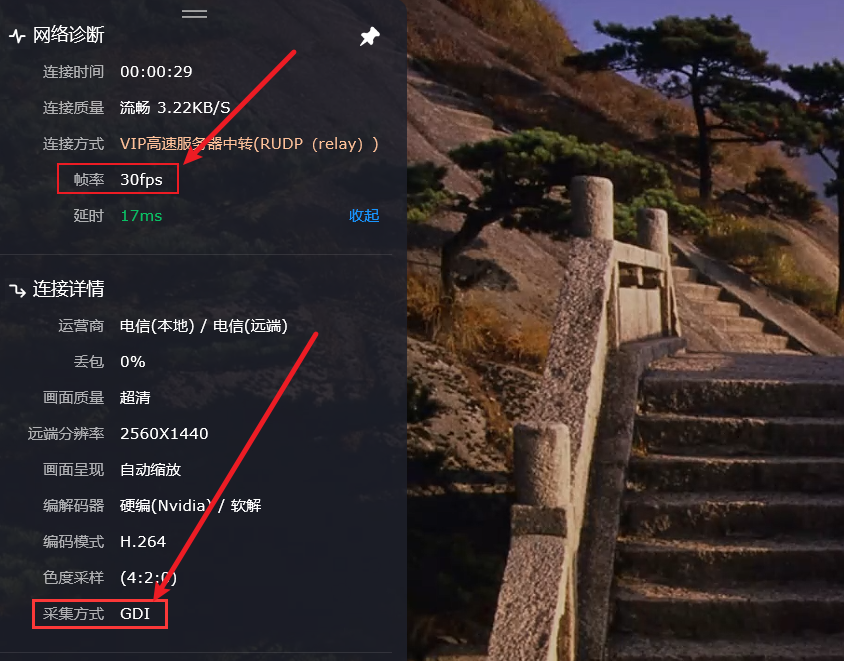844x661 pixels.
Task: Click the 网络诊断 section title
Action: click(68, 35)
